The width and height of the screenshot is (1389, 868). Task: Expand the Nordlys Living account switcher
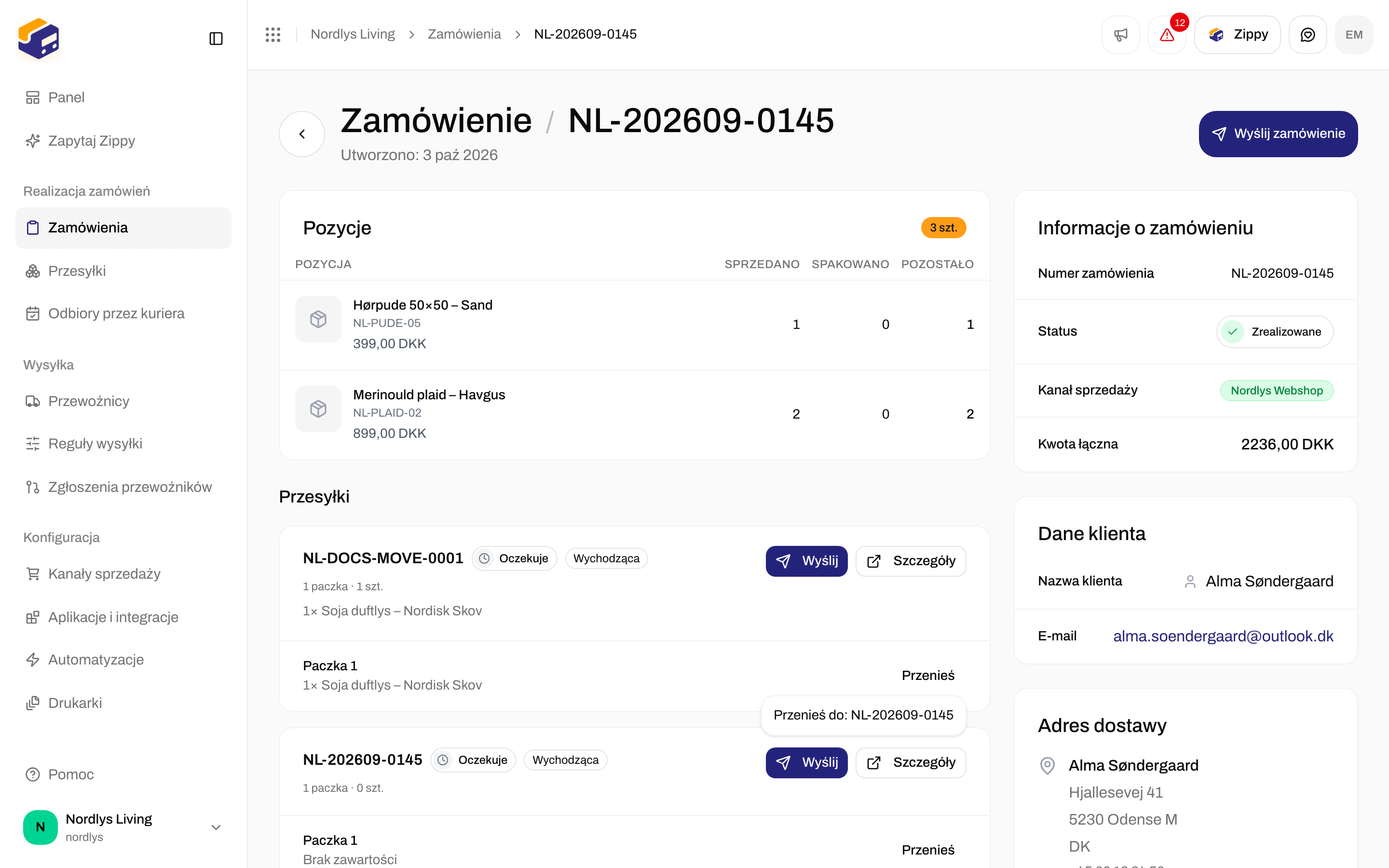[123, 827]
